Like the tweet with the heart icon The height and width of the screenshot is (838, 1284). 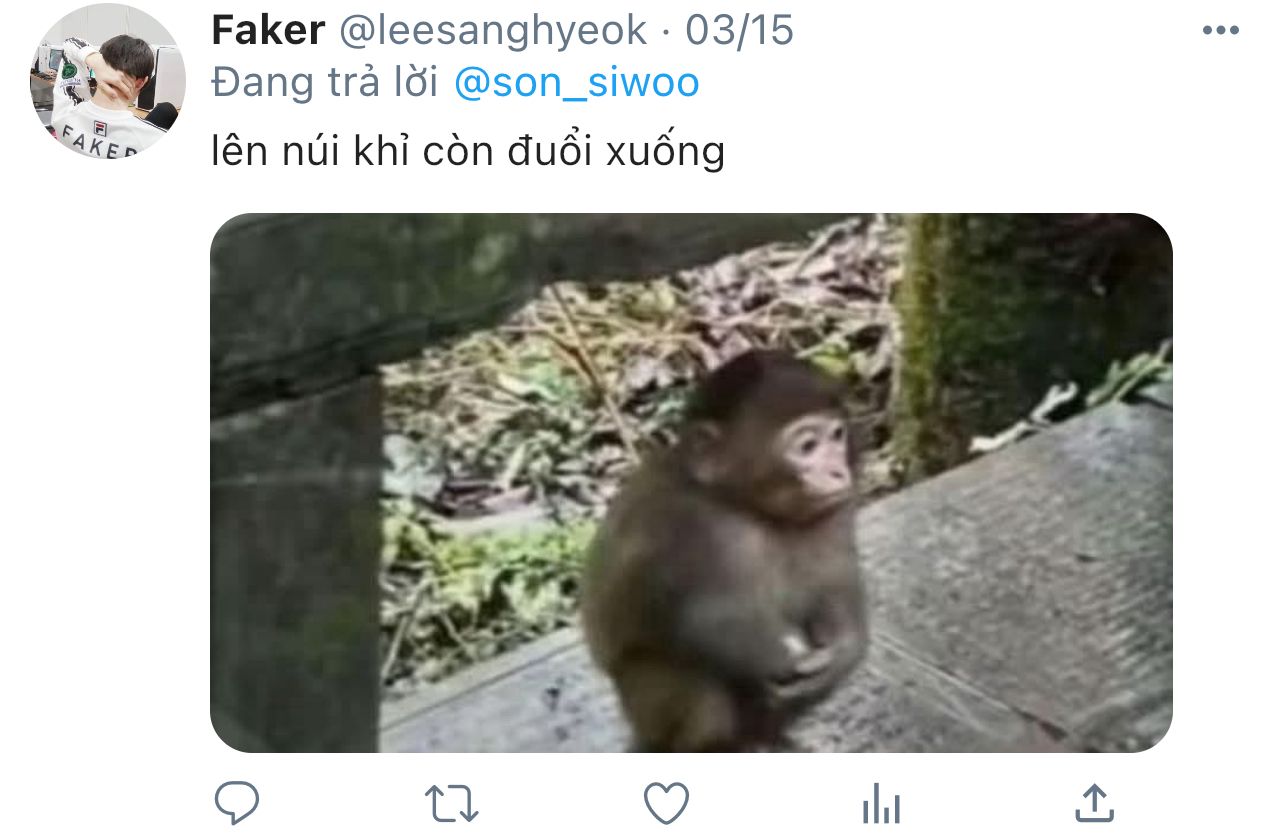coord(666,803)
